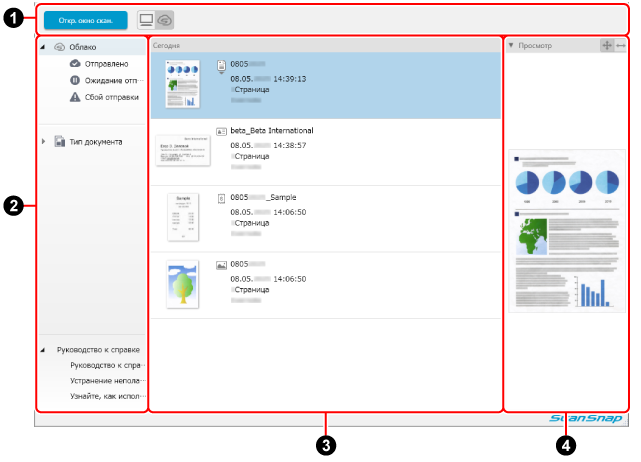Collapse the Руководство к справке section
The image size is (641, 462).
click(x=42, y=350)
